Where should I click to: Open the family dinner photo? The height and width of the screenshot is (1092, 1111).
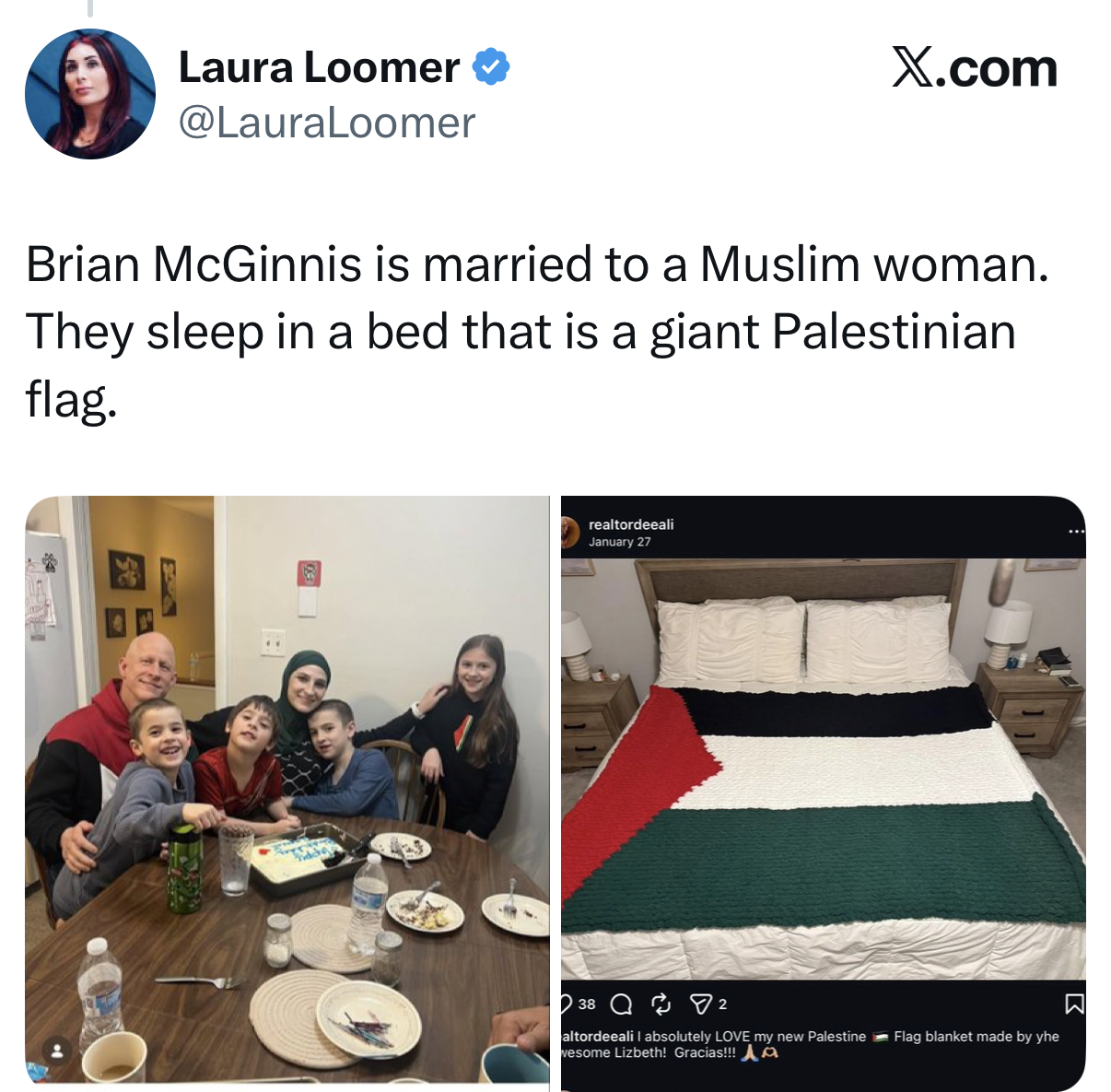(x=287, y=793)
